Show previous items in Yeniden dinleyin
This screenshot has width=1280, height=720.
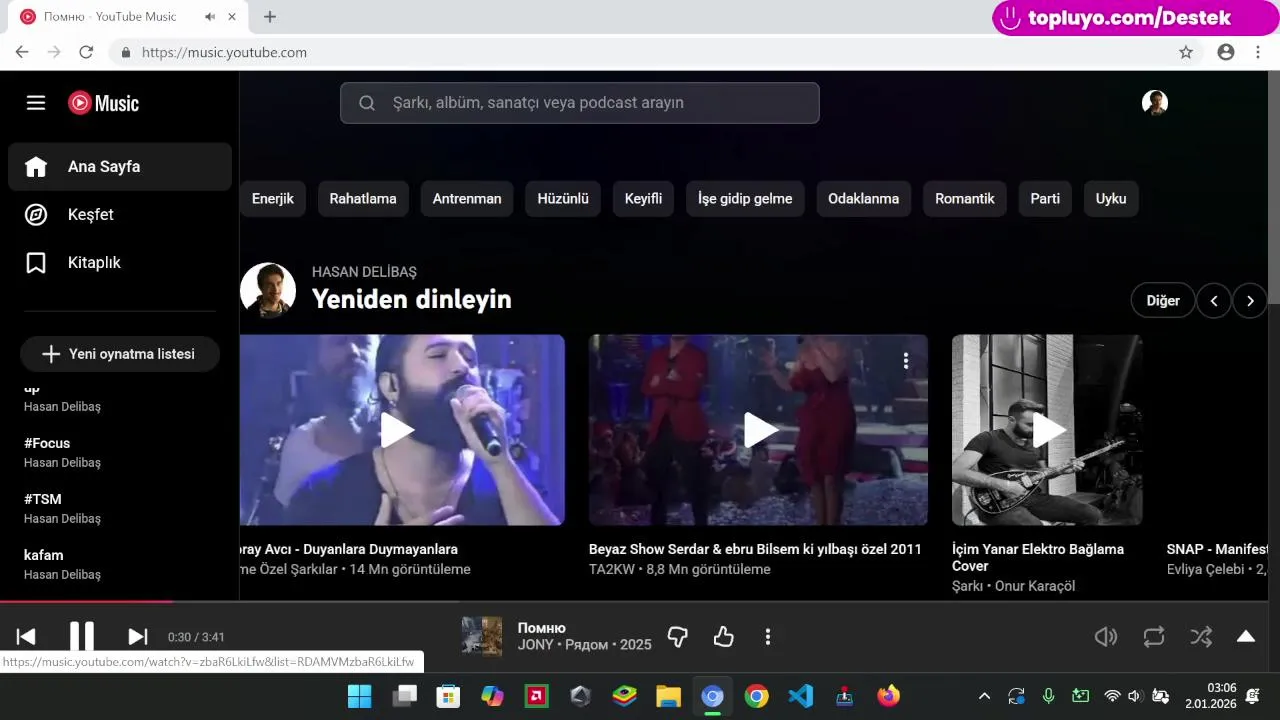[x=1214, y=300]
